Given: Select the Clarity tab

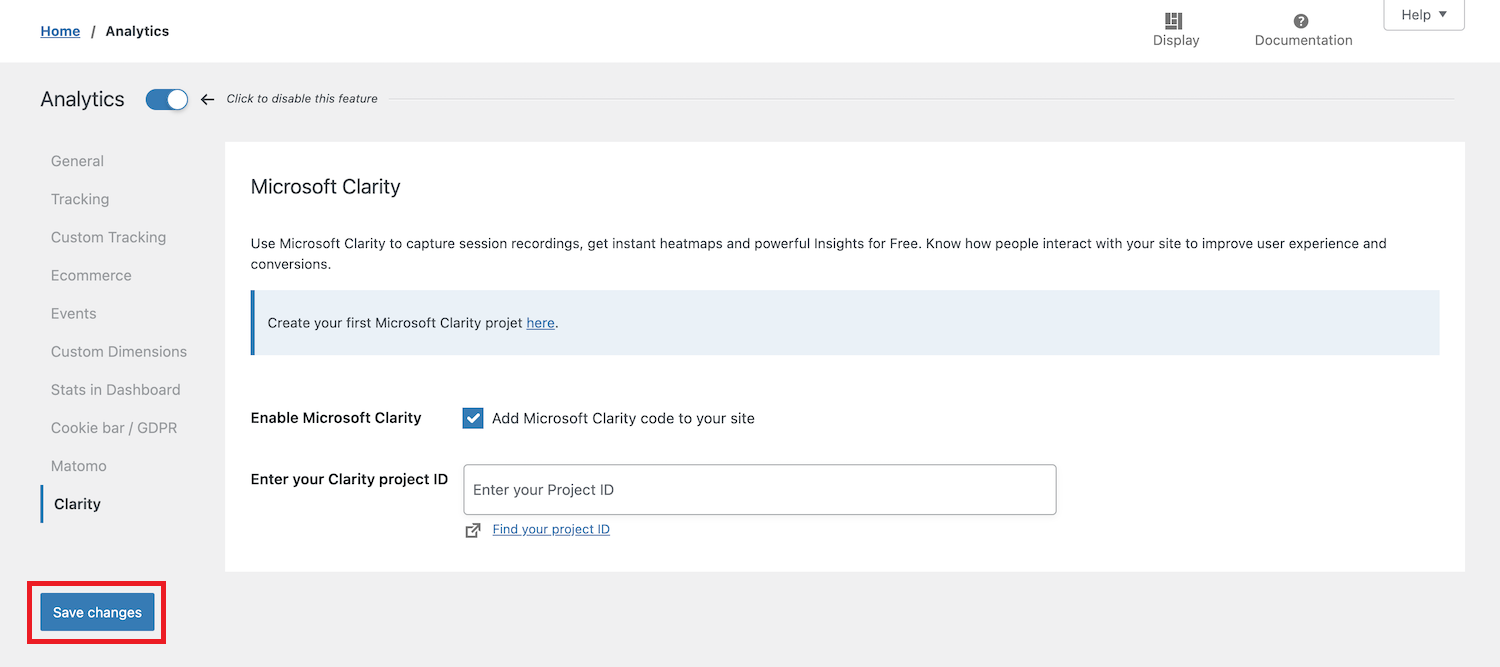Looking at the screenshot, I should 77,504.
